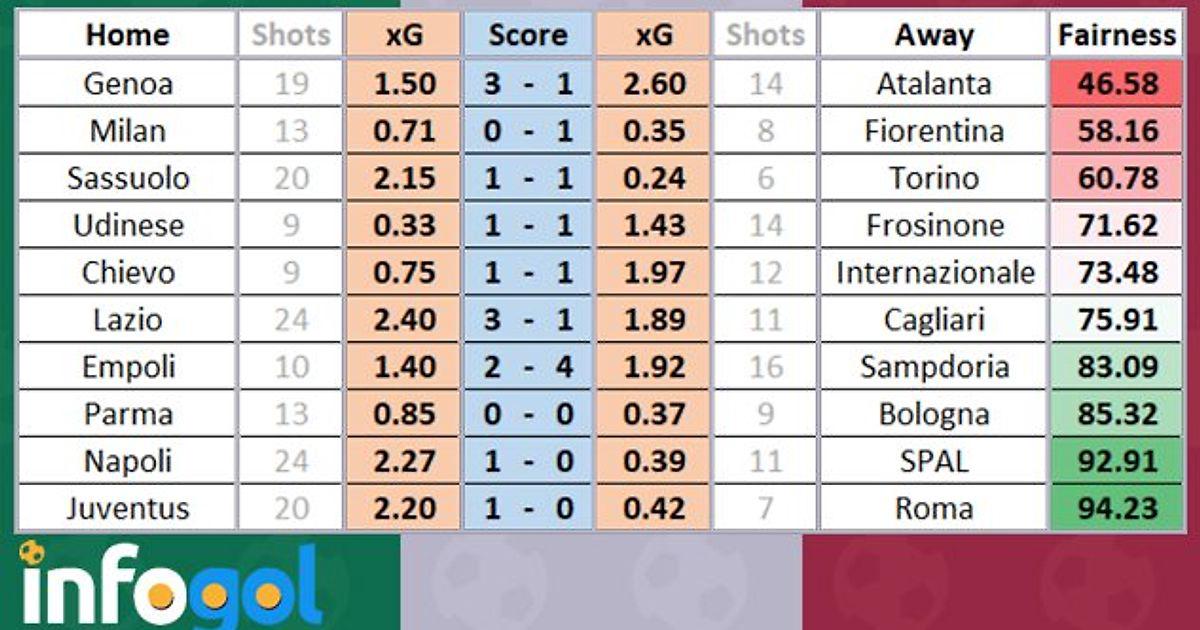Click the 75.91 fairness value for Cagliari

[x=1117, y=320]
